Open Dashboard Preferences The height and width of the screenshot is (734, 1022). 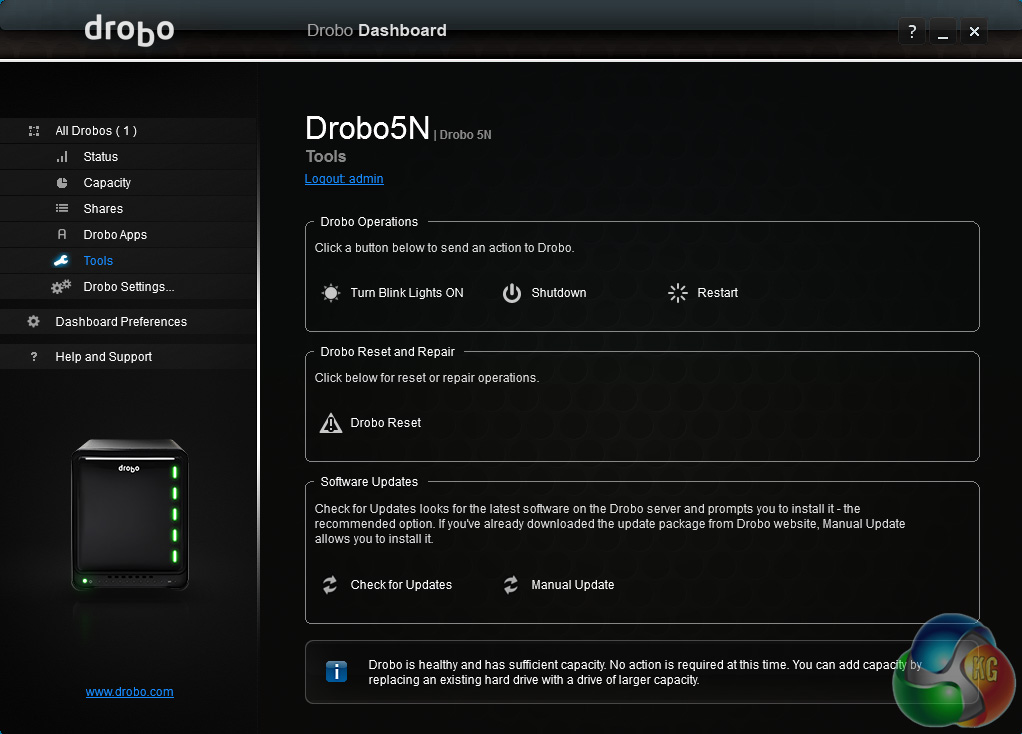click(x=121, y=322)
